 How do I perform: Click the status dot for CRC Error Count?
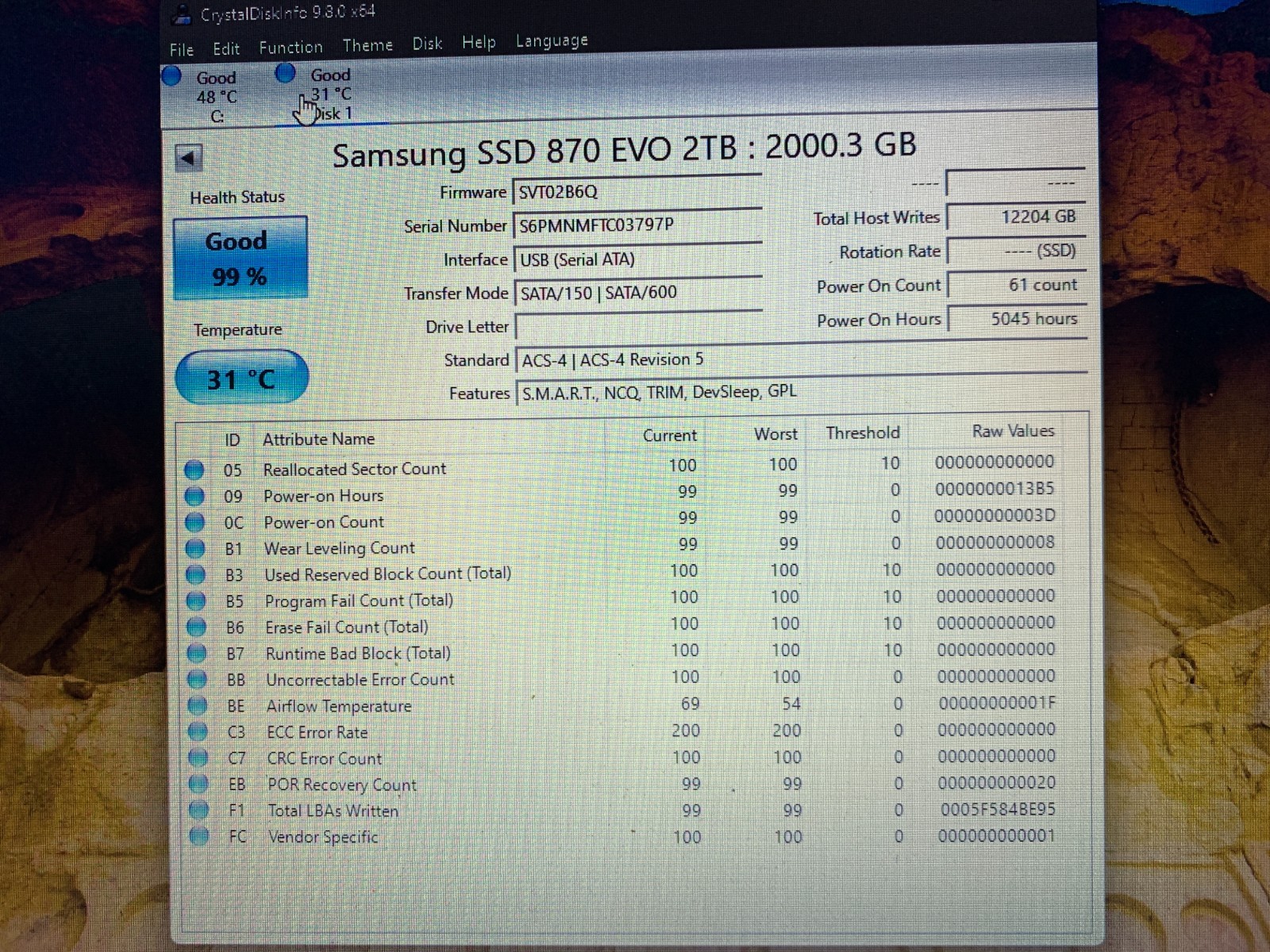(x=198, y=758)
